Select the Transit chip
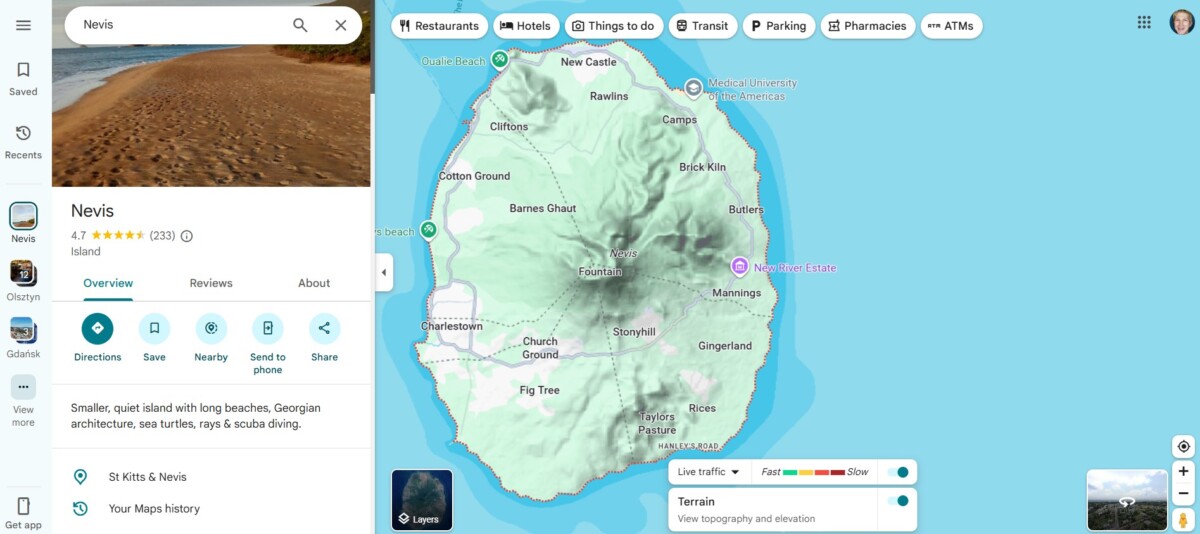 coord(703,26)
